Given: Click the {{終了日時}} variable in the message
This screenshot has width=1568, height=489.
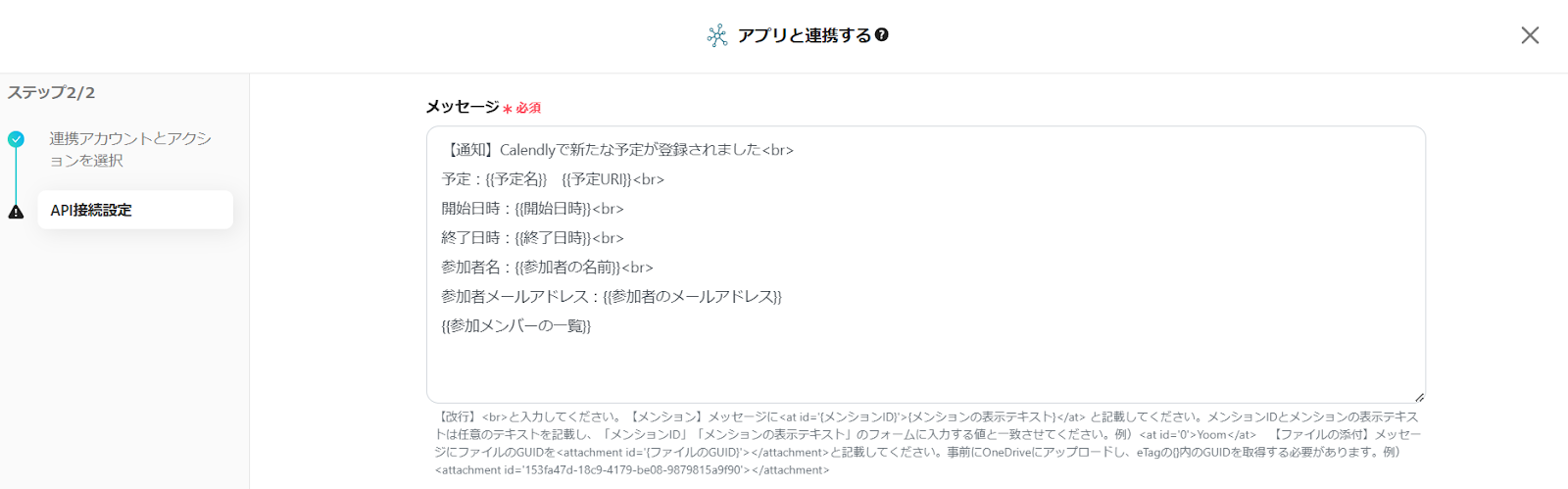Looking at the screenshot, I should [554, 238].
